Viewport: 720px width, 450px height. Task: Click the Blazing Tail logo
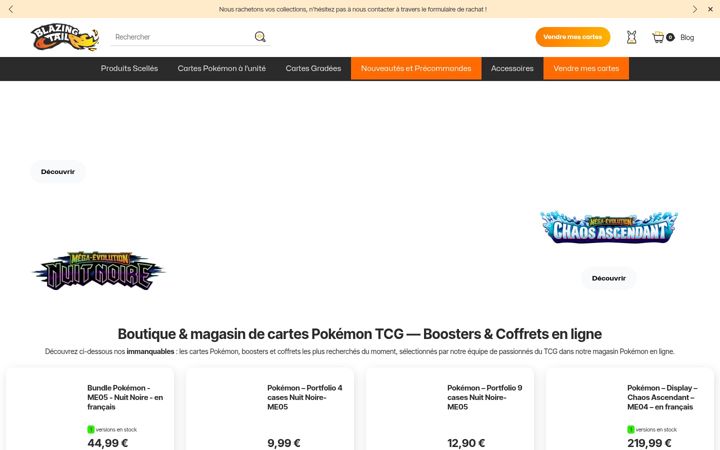(x=65, y=37)
